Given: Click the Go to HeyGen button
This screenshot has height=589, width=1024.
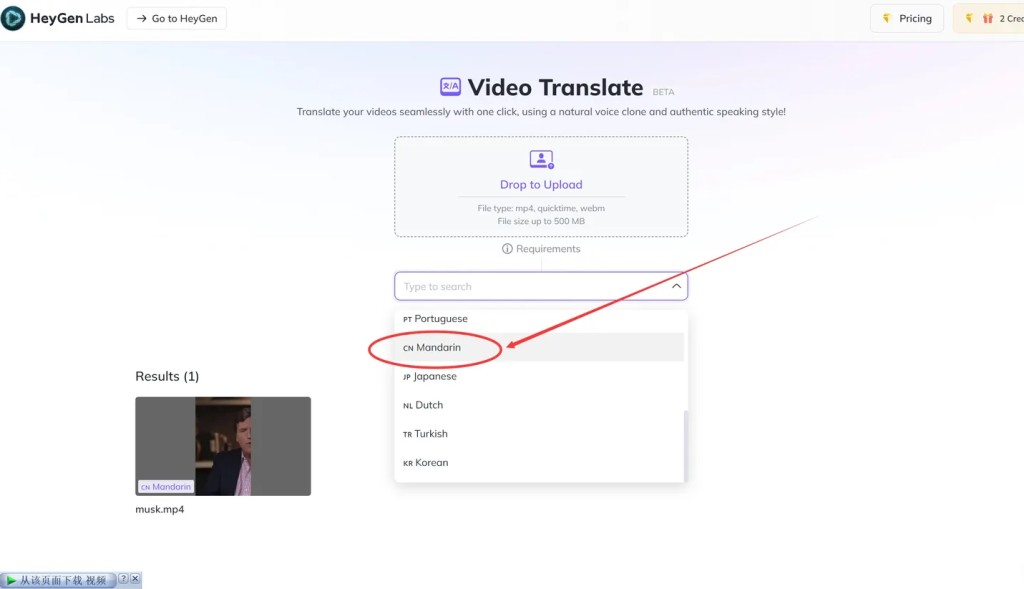Looking at the screenshot, I should click(x=177, y=18).
